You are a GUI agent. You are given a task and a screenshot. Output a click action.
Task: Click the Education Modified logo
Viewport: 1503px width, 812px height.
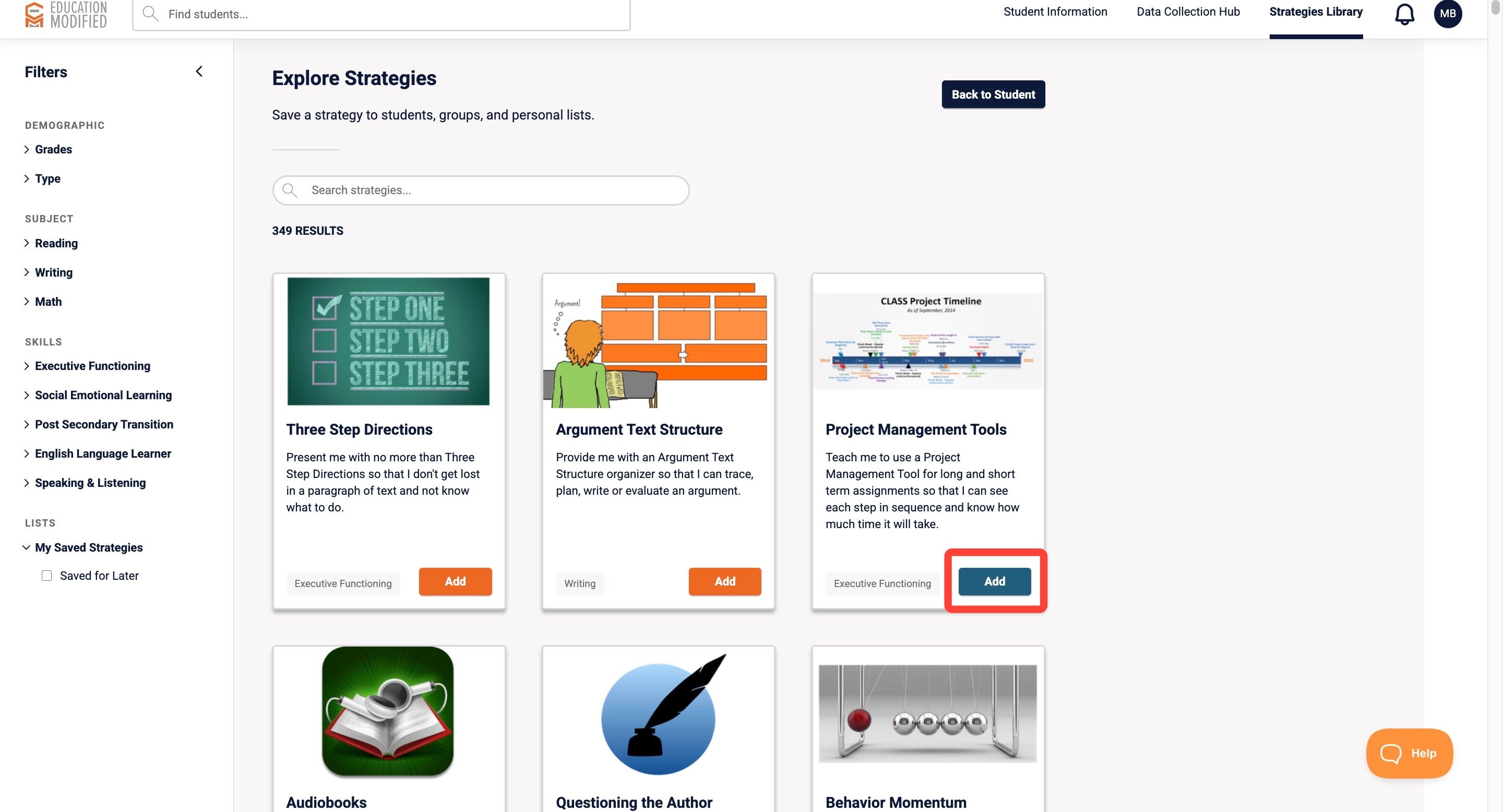66,15
